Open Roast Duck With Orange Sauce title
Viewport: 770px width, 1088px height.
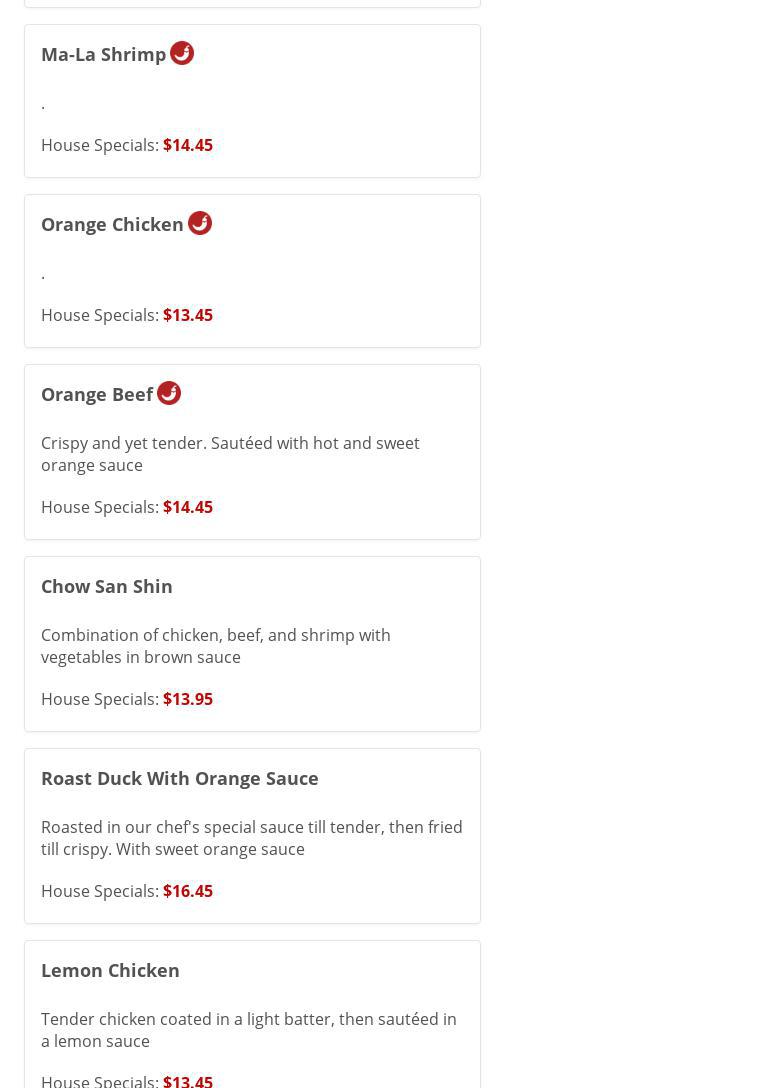[x=180, y=778]
